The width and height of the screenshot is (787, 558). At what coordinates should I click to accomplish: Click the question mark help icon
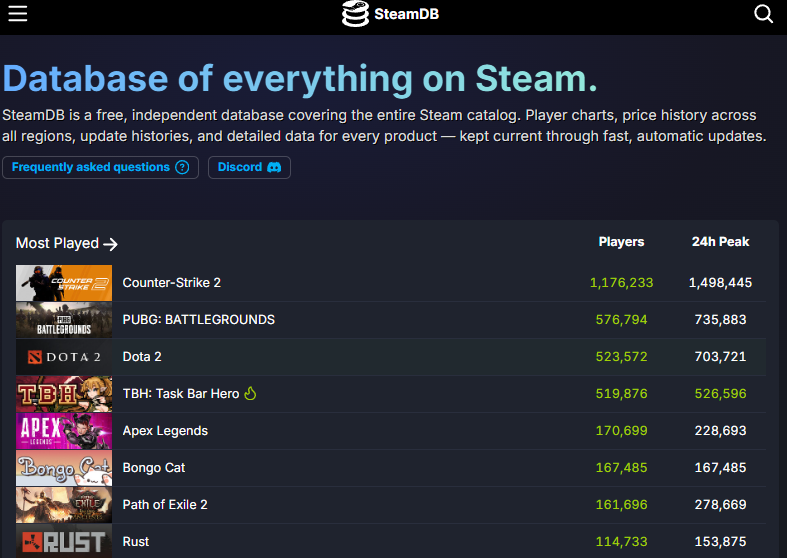(182, 167)
